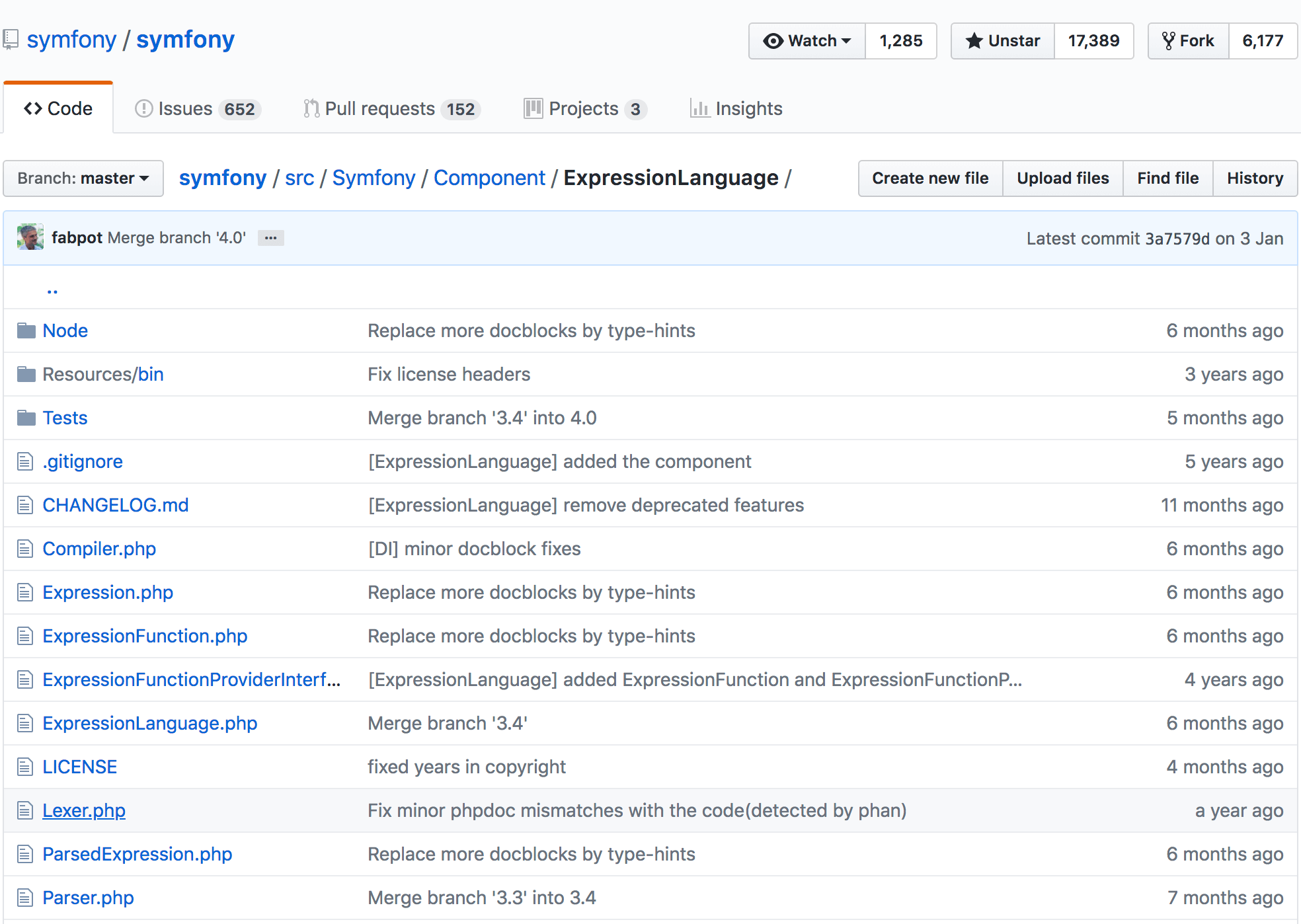Open the Insights tab
Screen dimensions: 1301x924
point(736,108)
